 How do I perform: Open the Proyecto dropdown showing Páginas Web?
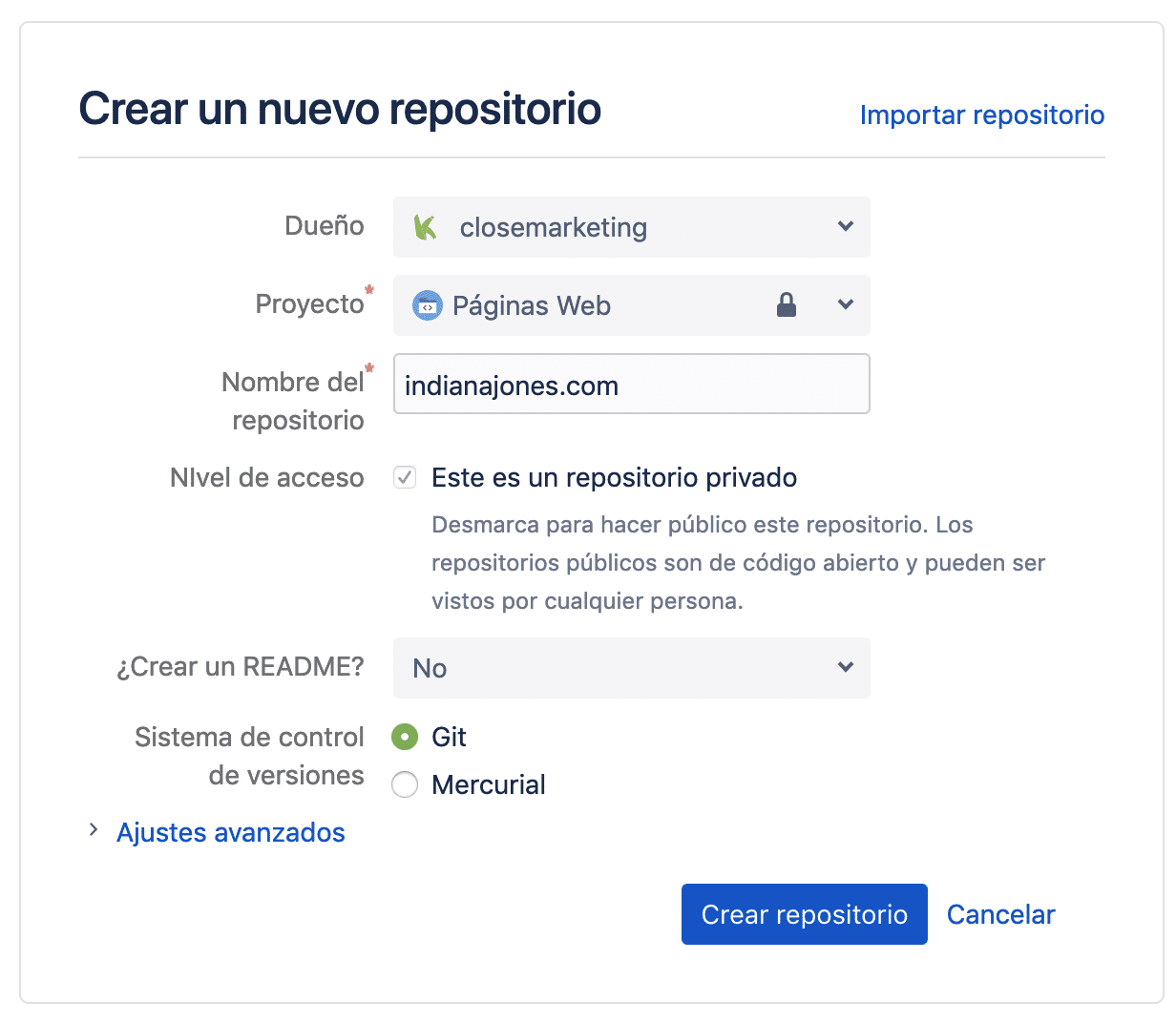(x=632, y=305)
